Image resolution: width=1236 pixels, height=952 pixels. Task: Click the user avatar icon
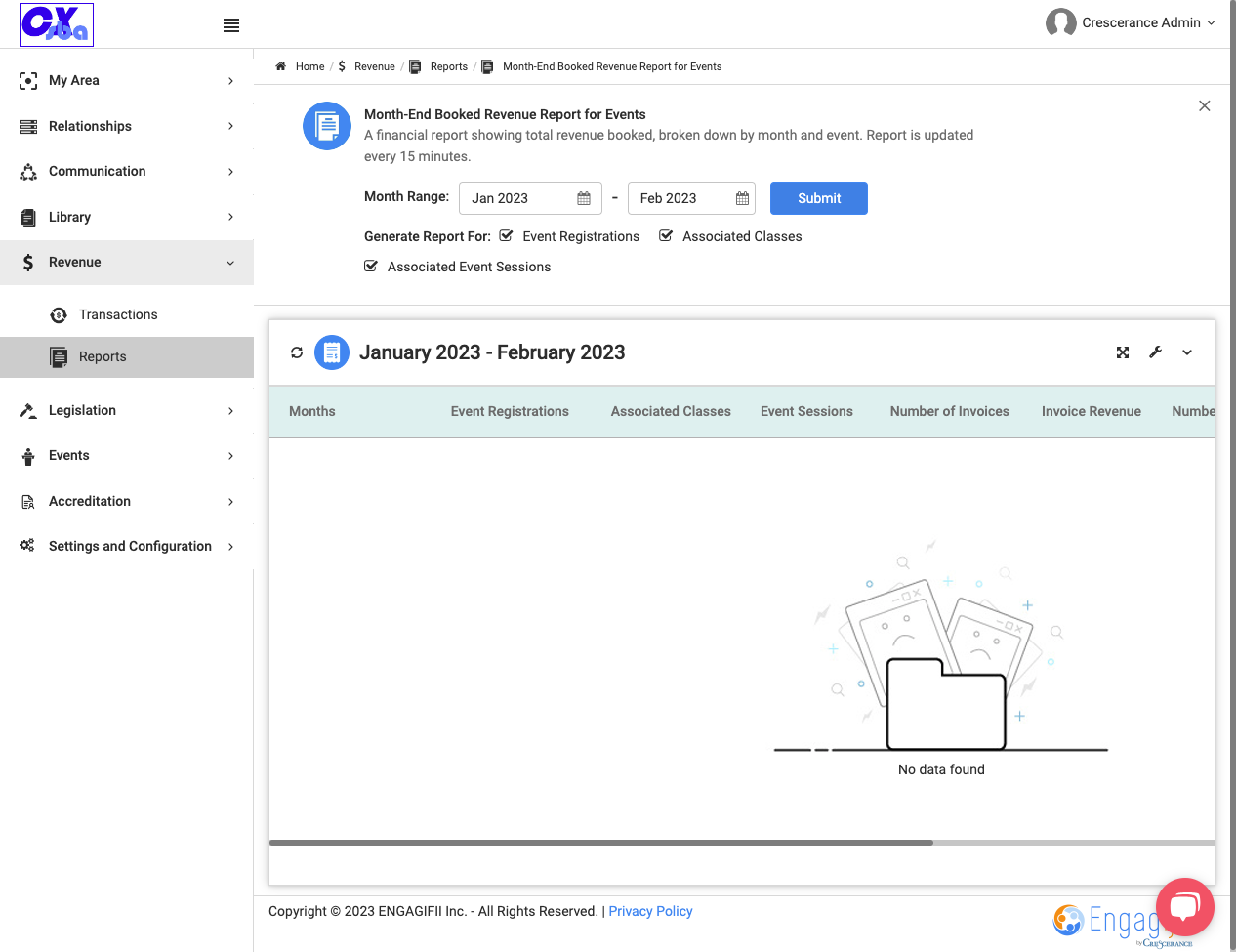pos(1060,22)
